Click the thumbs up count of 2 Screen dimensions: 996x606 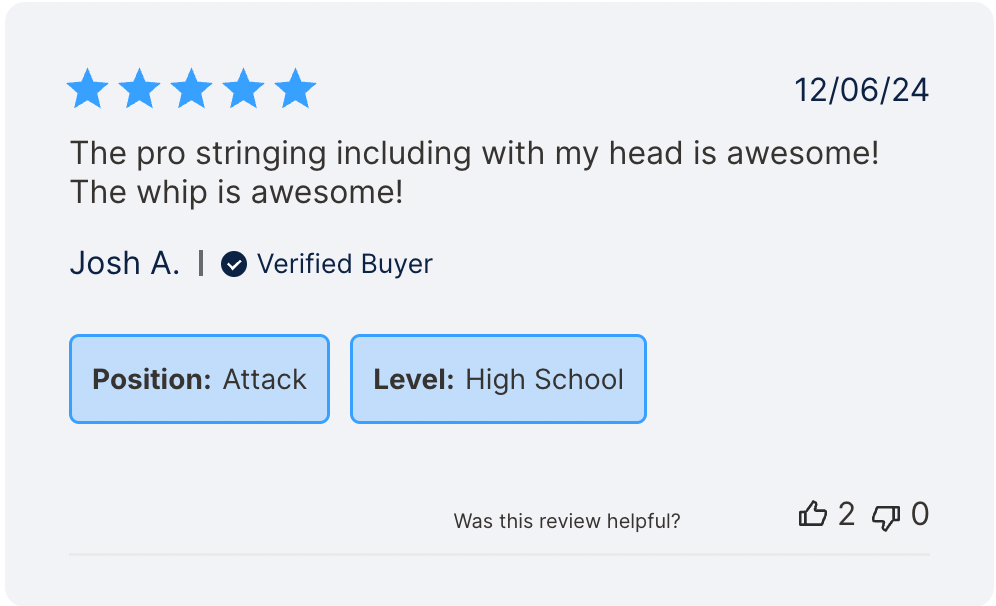click(847, 515)
